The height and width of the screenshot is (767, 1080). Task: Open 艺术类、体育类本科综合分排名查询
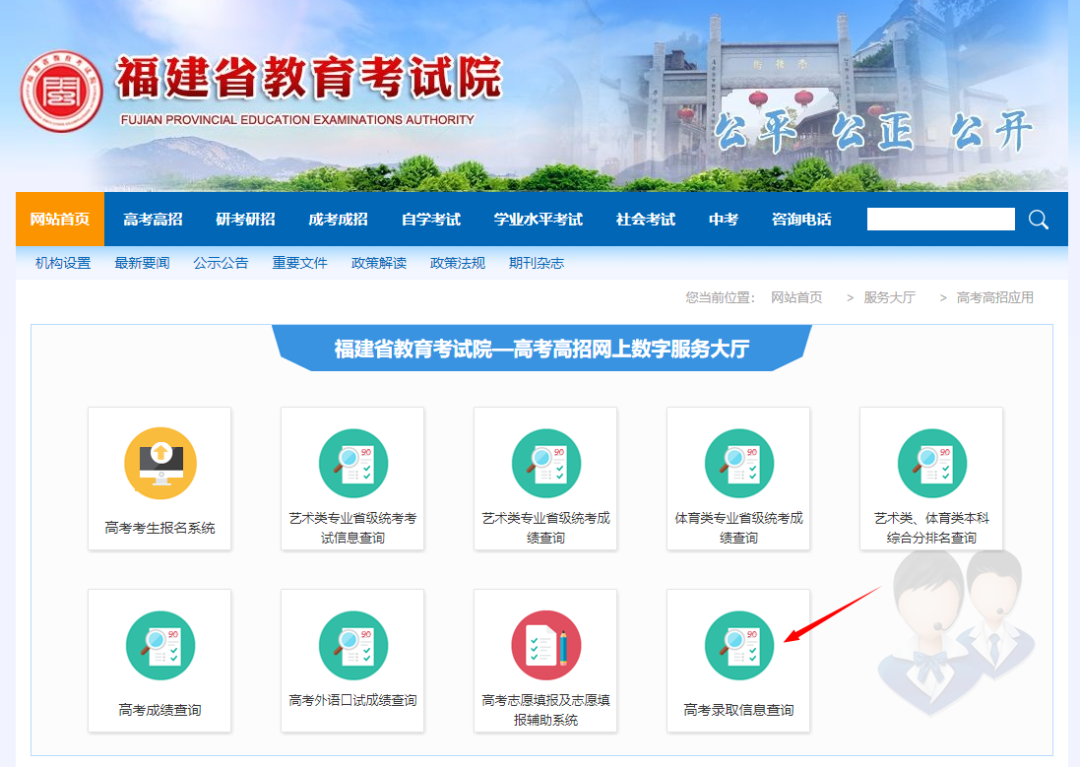point(931,479)
